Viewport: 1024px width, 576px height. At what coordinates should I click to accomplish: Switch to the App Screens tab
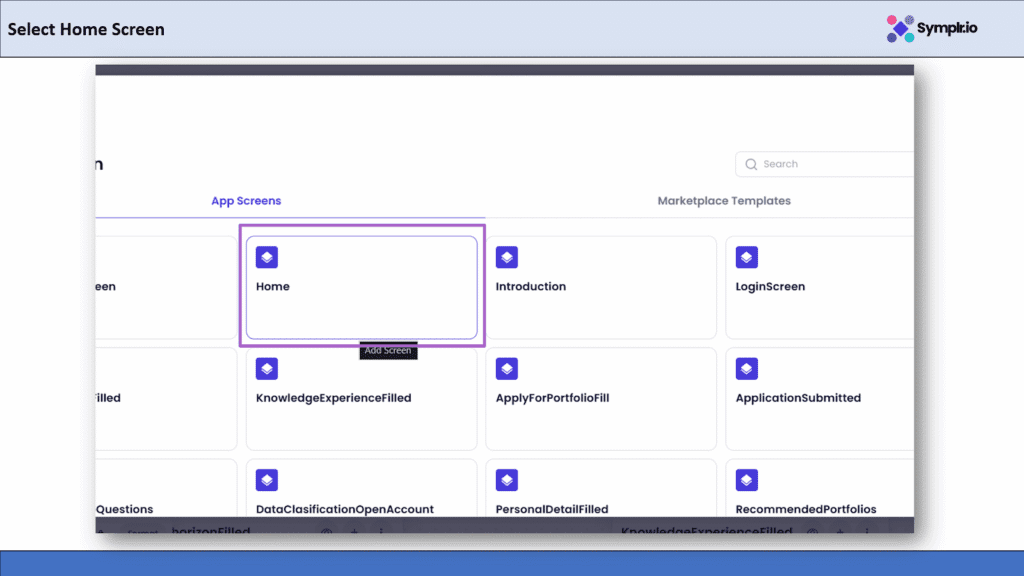click(x=246, y=201)
